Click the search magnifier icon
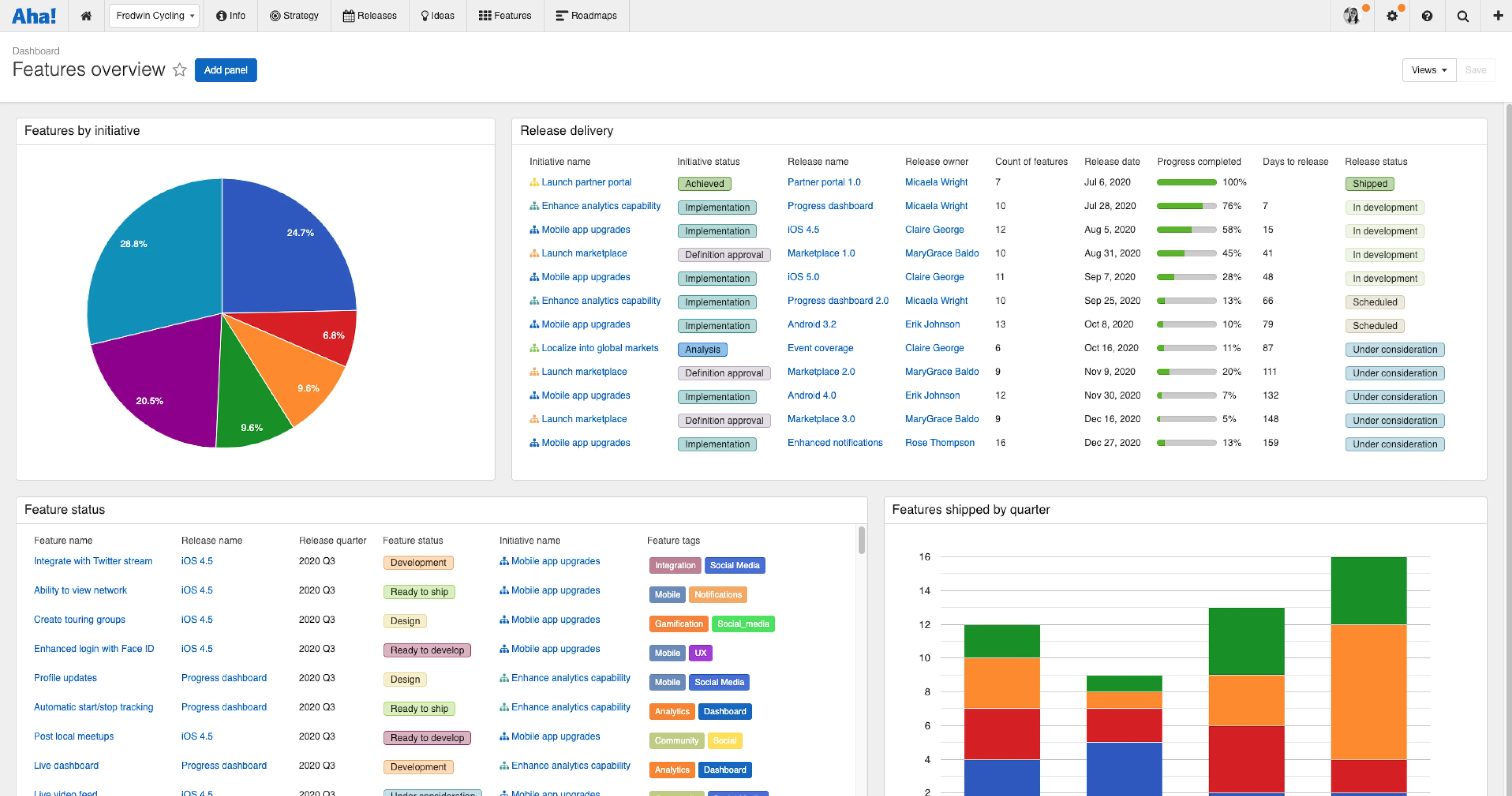Screen dimensions: 1512x796 click(1463, 16)
